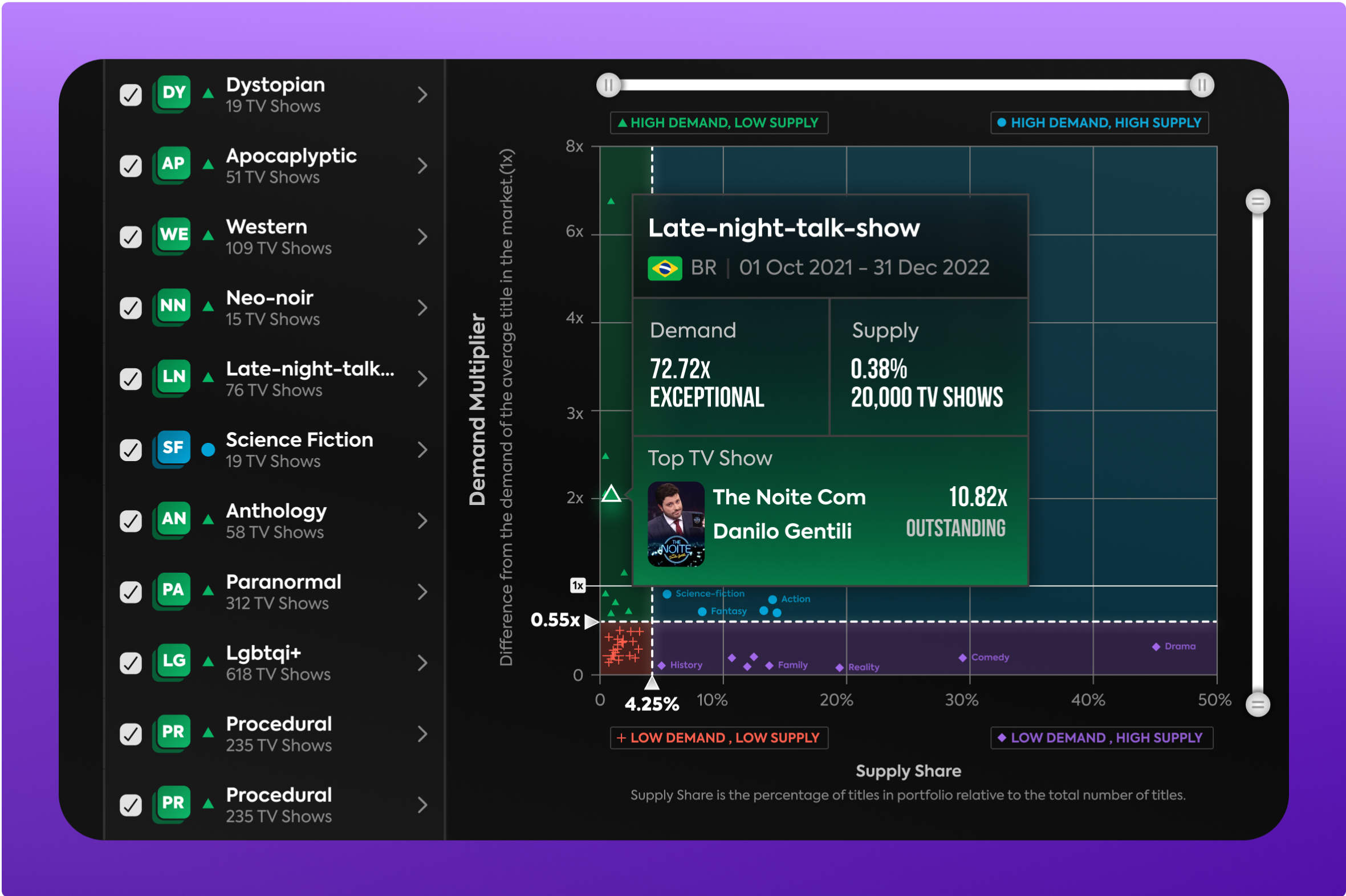Screen dimensions: 1346x896
Task: Toggle the Paranormal checkbox off
Action: (x=131, y=592)
